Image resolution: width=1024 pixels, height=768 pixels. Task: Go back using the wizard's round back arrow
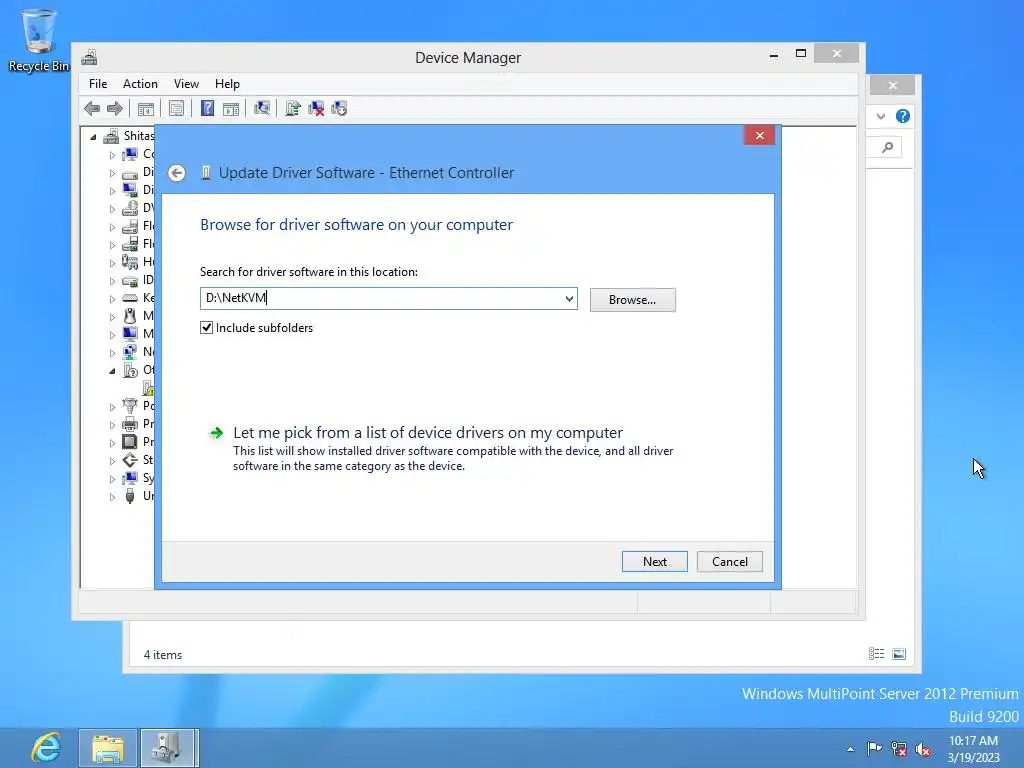[x=176, y=173]
